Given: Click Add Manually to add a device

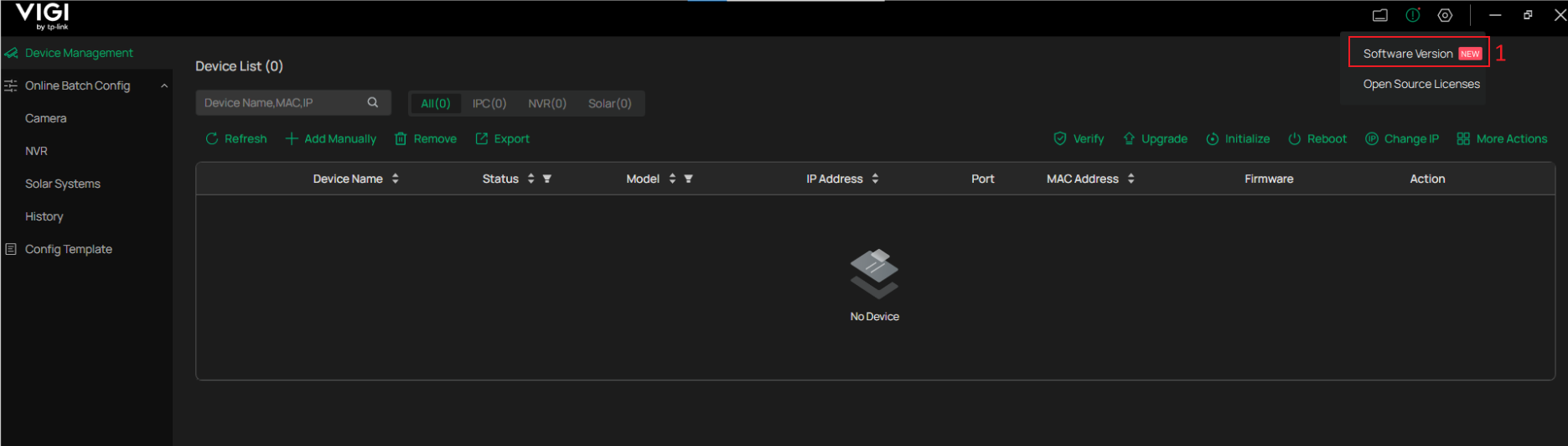Looking at the screenshot, I should click(x=331, y=138).
